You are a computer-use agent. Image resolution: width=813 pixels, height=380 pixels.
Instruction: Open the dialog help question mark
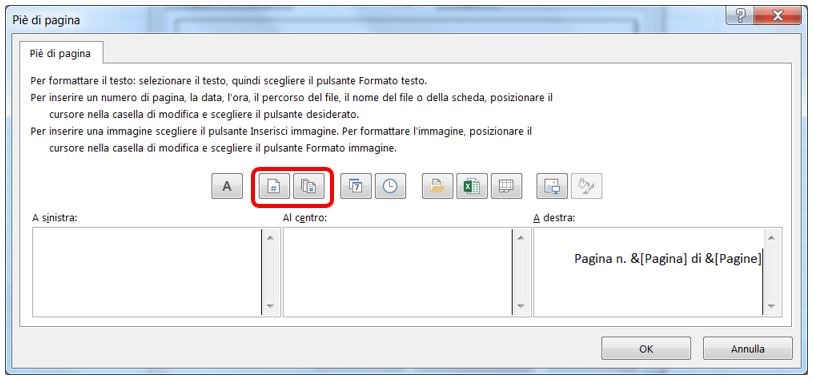click(x=741, y=16)
